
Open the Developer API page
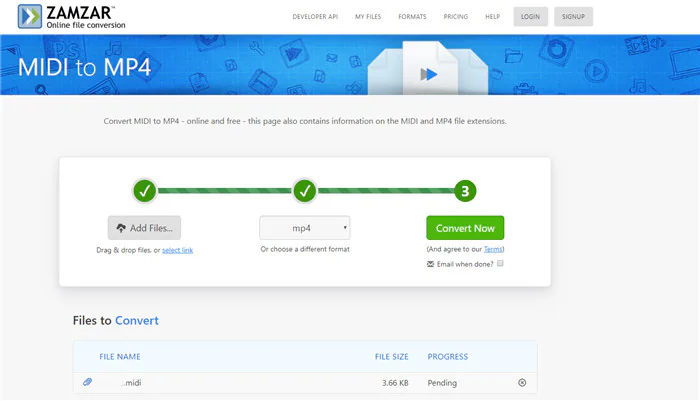tap(315, 17)
